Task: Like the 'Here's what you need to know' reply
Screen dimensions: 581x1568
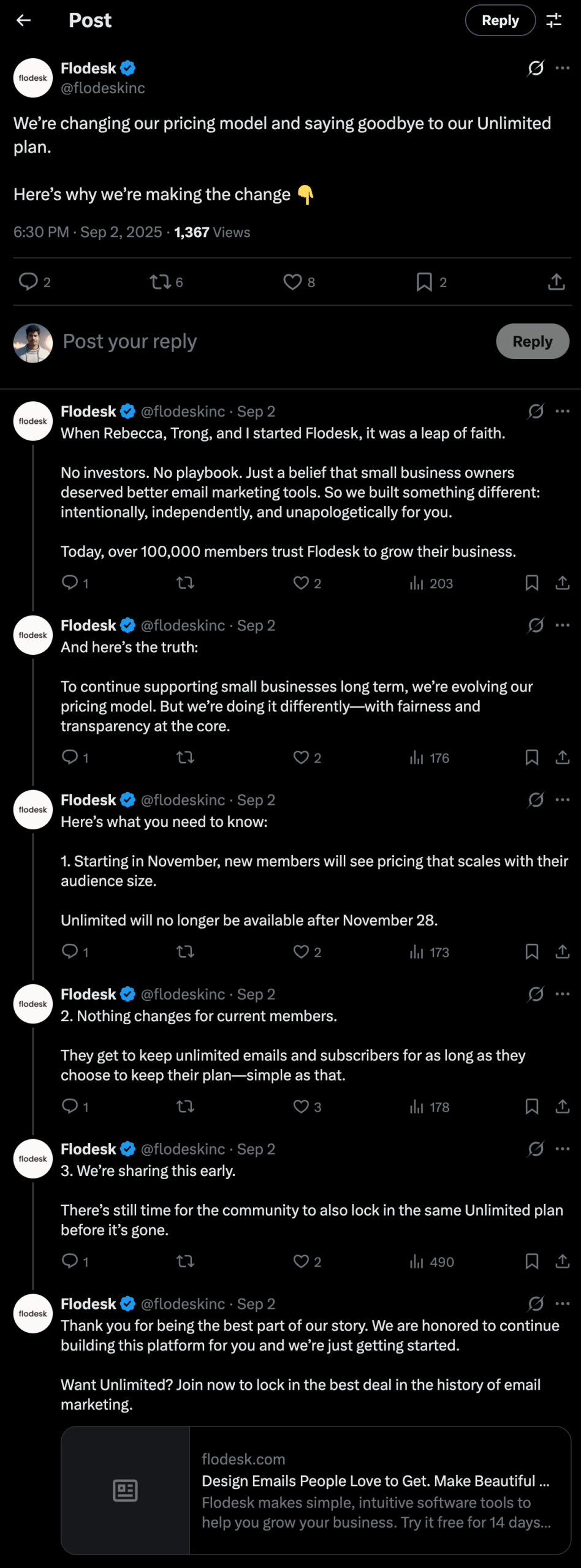Action: [301, 952]
